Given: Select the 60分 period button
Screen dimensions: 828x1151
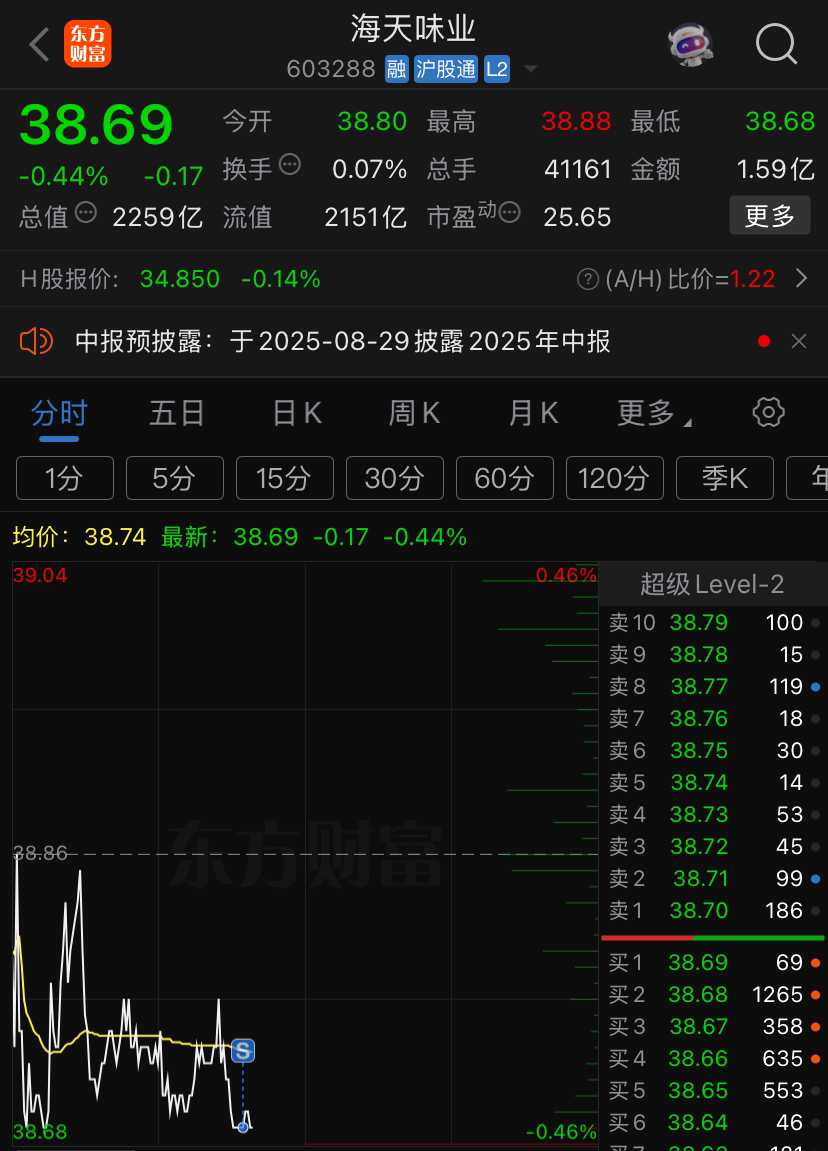Looking at the screenshot, I should [x=505, y=478].
